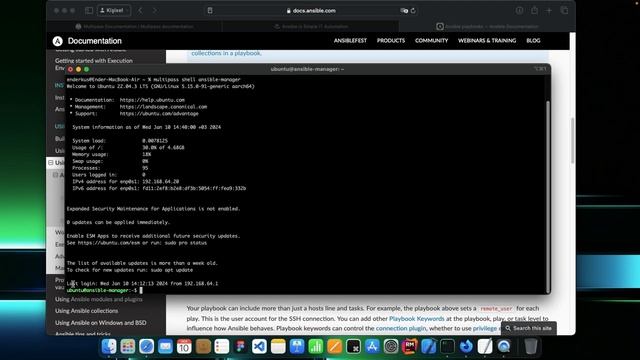Open a new tab with the plus icon

click(549, 11)
